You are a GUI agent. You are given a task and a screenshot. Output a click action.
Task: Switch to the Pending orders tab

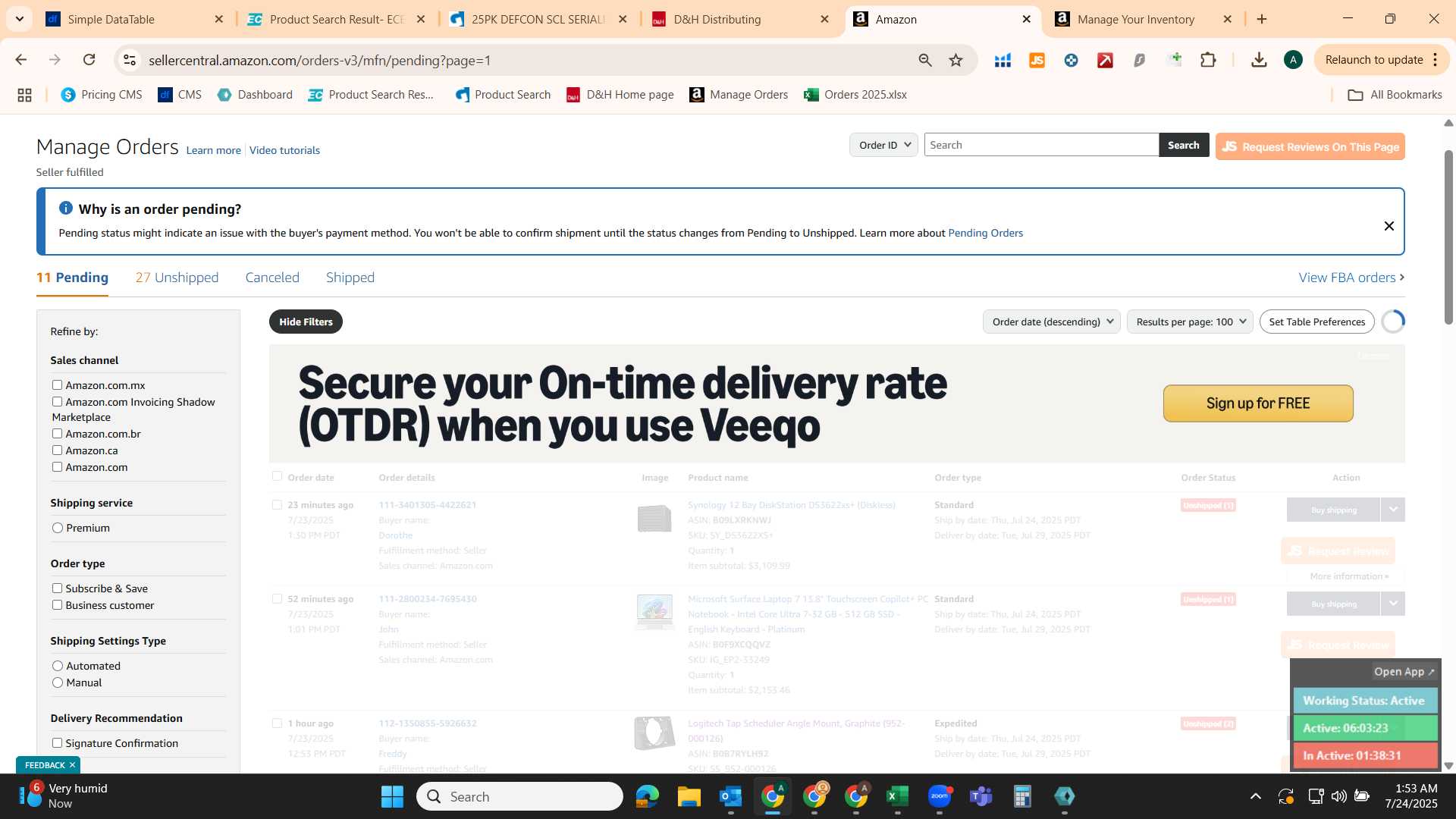[x=72, y=278]
